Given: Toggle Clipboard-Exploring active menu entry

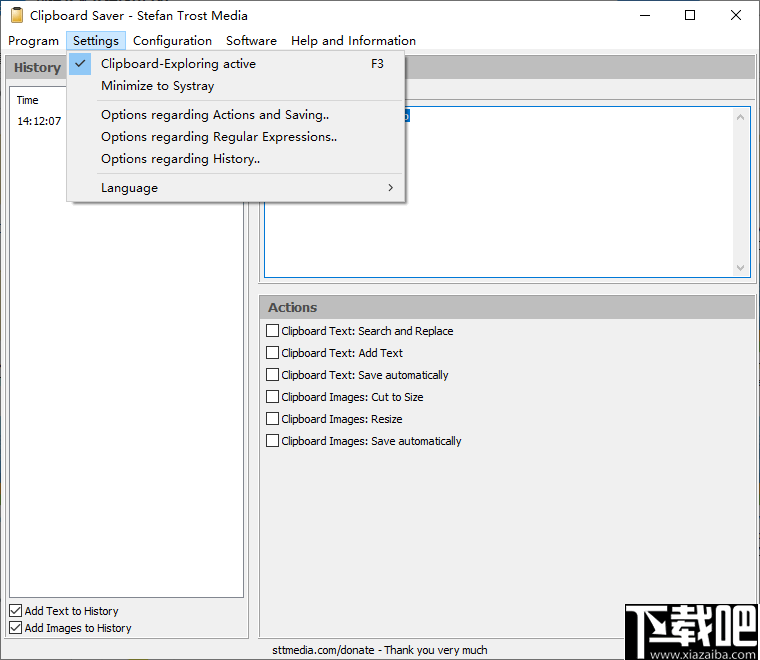Looking at the screenshot, I should point(236,64).
